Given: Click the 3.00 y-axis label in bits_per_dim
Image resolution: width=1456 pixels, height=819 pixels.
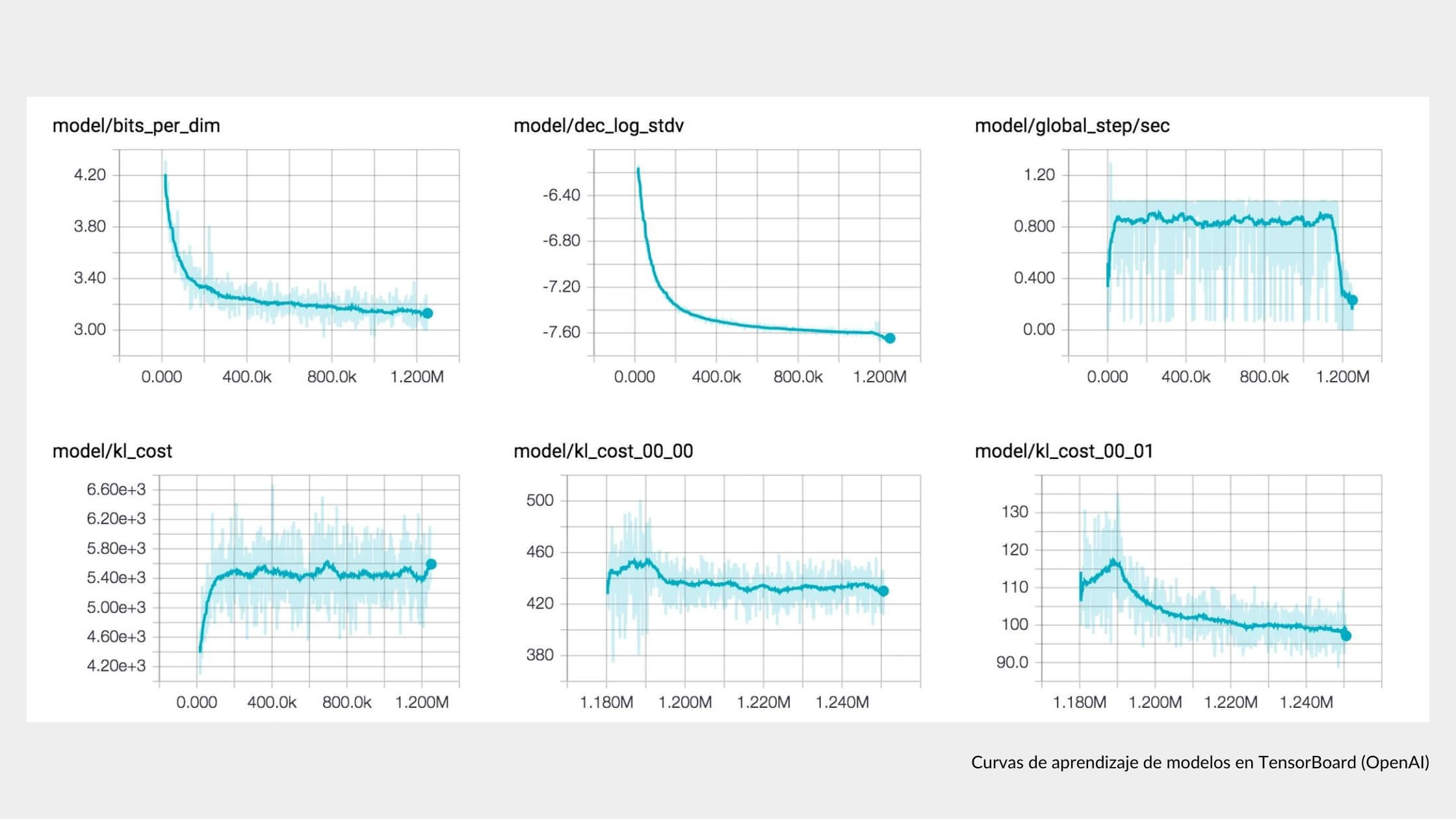Looking at the screenshot, I should (90, 330).
